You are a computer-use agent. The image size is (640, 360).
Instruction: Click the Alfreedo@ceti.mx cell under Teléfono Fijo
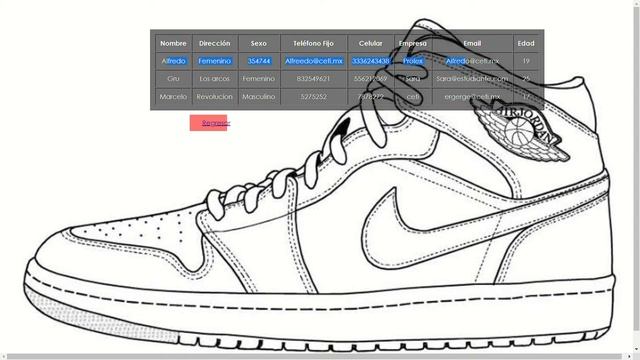[x=313, y=61]
